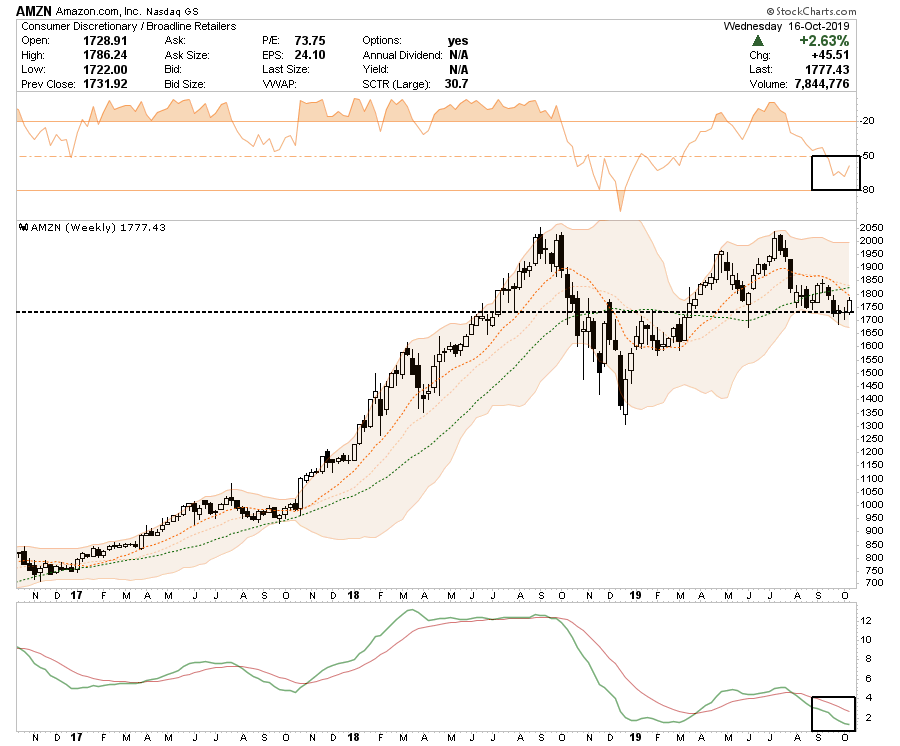The height and width of the screenshot is (746, 900).
Task: Click the -80 oscillator axis label
Action: [x=867, y=189]
